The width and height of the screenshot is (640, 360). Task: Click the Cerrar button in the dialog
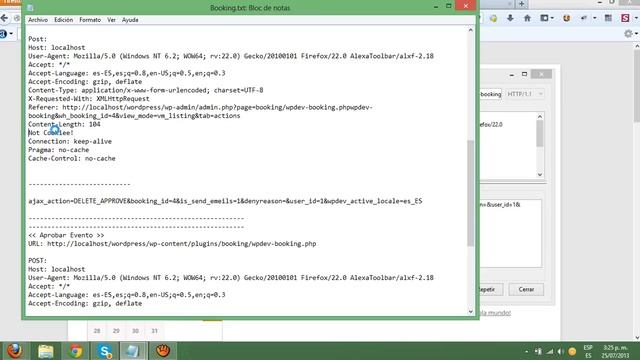click(526, 289)
